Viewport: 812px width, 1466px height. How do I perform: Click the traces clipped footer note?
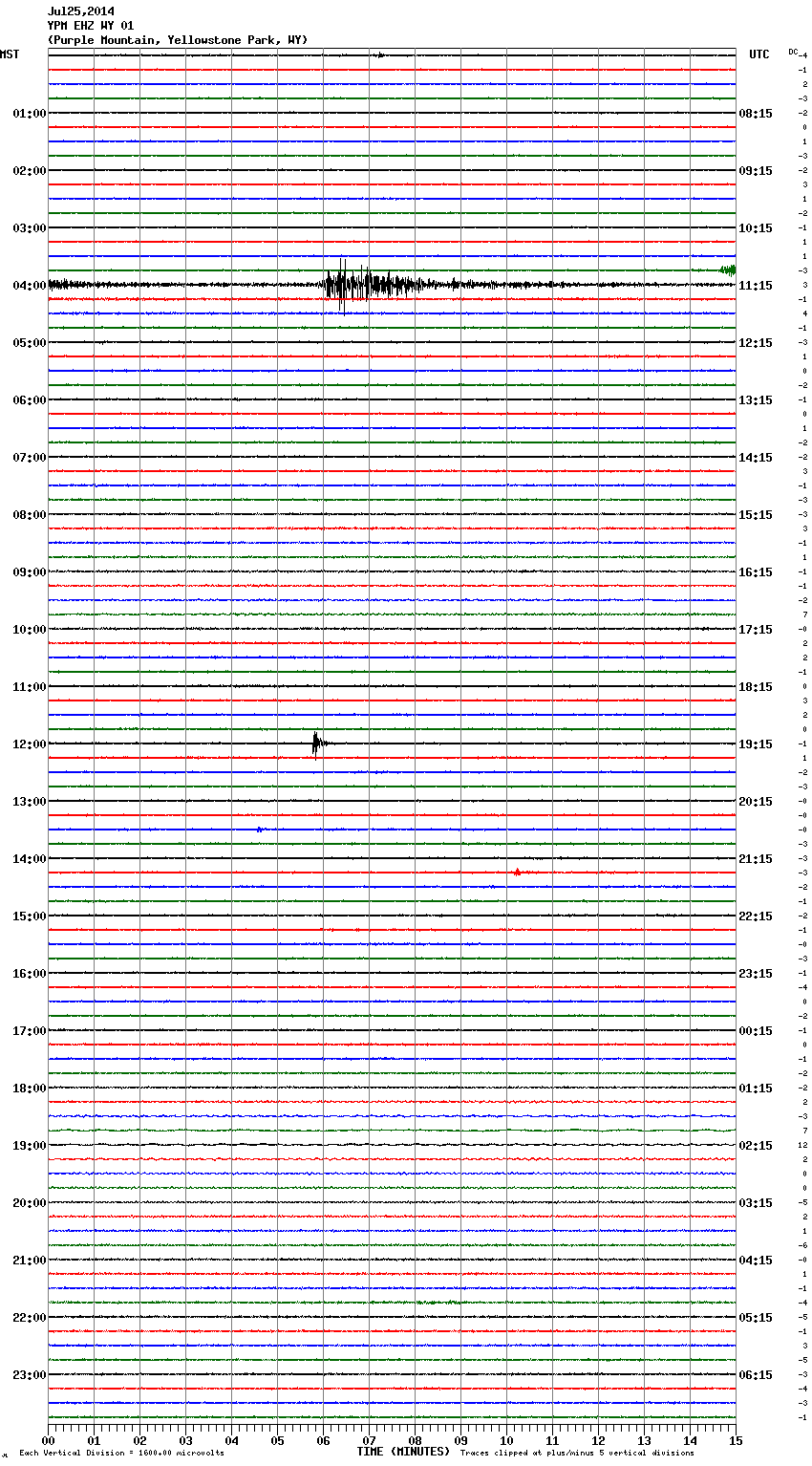click(x=577, y=1453)
